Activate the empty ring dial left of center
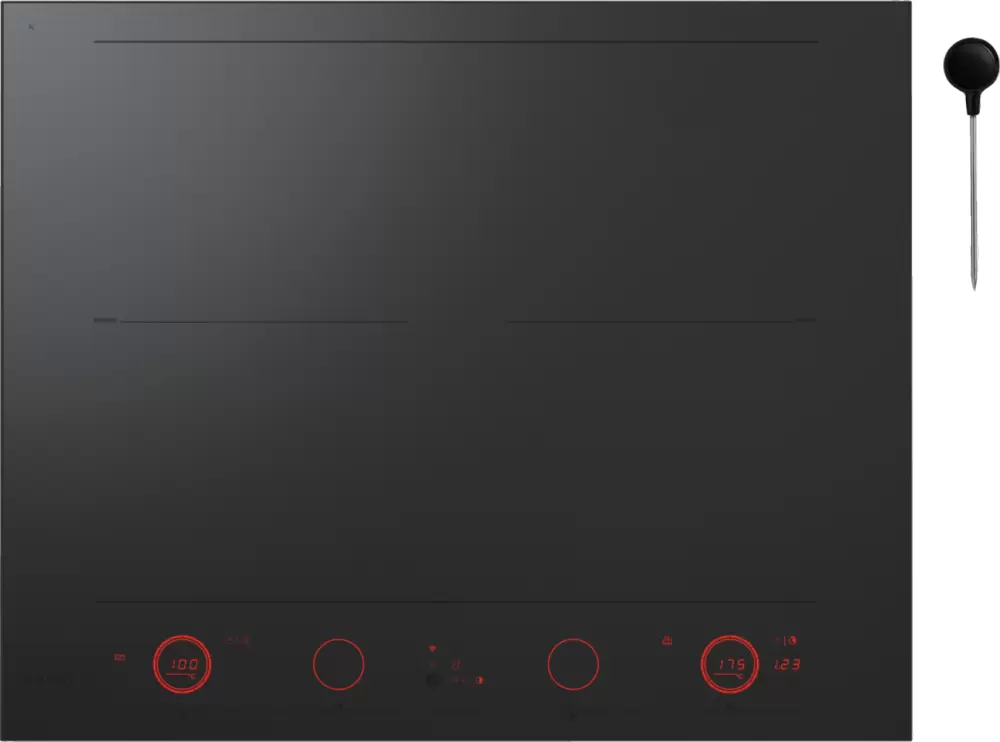Viewport: 1000px width, 742px height. tap(339, 664)
